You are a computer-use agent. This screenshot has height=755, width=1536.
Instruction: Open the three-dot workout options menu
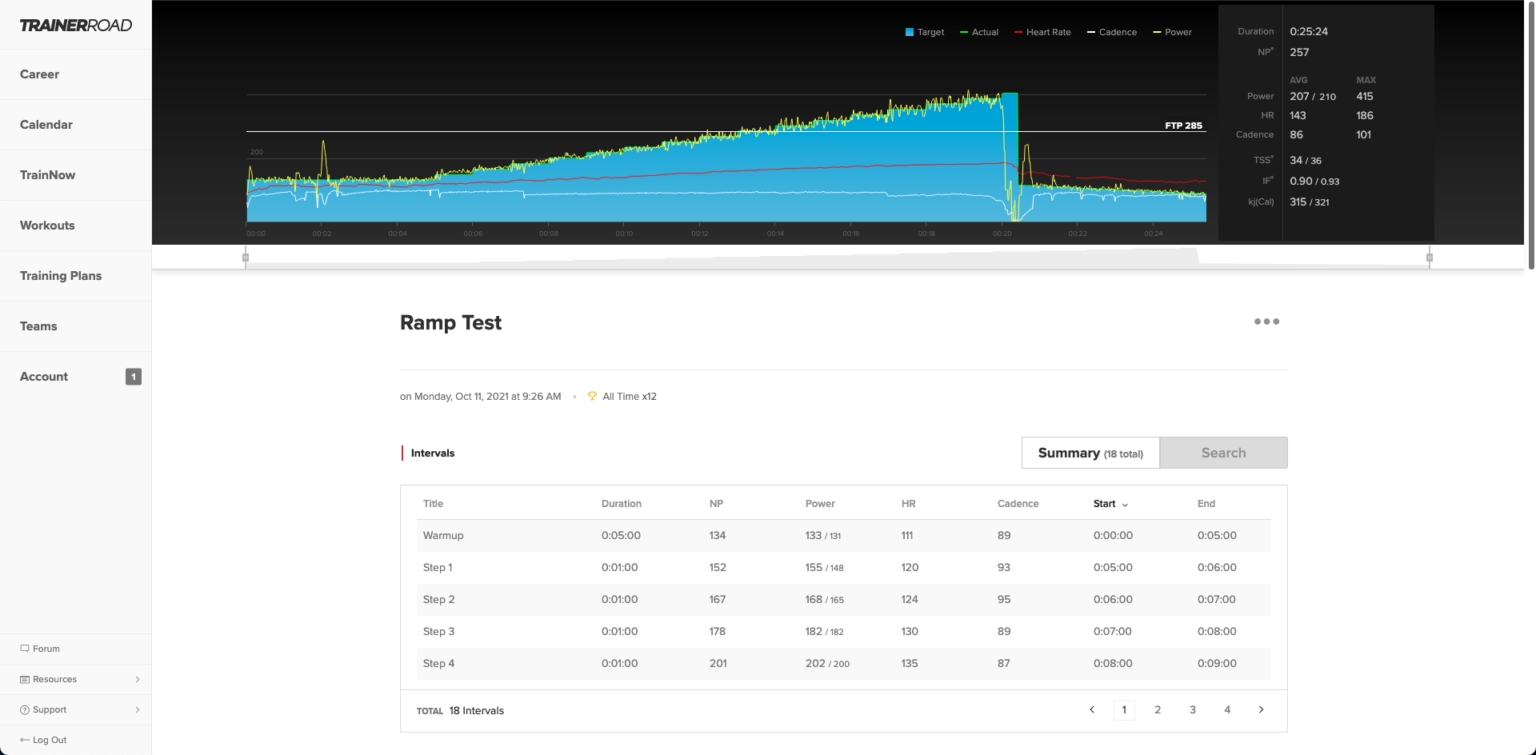pos(1266,322)
